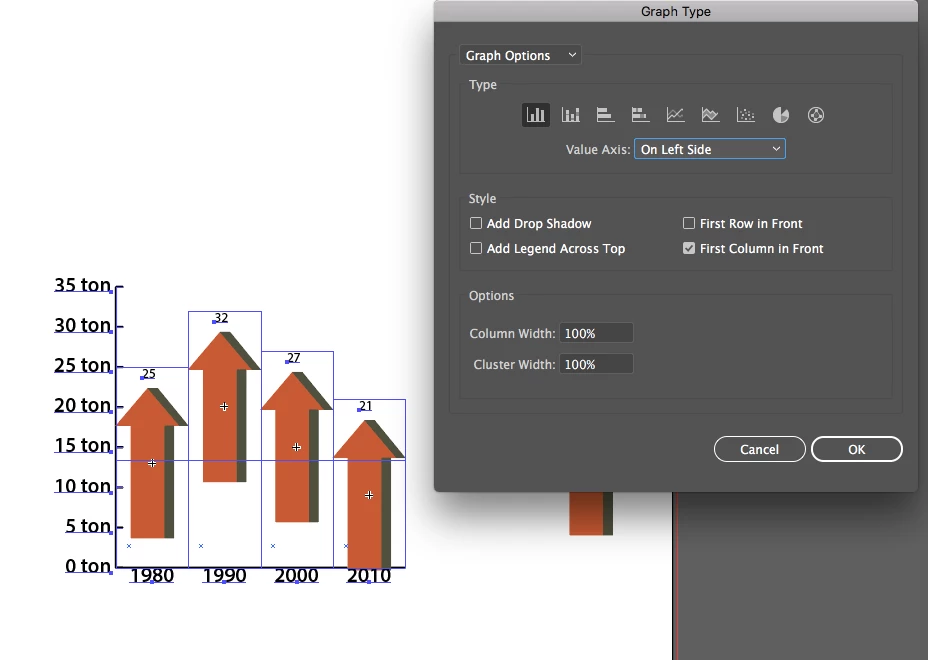Click the Cluster Width input field
This screenshot has height=660, width=928.
(x=596, y=364)
